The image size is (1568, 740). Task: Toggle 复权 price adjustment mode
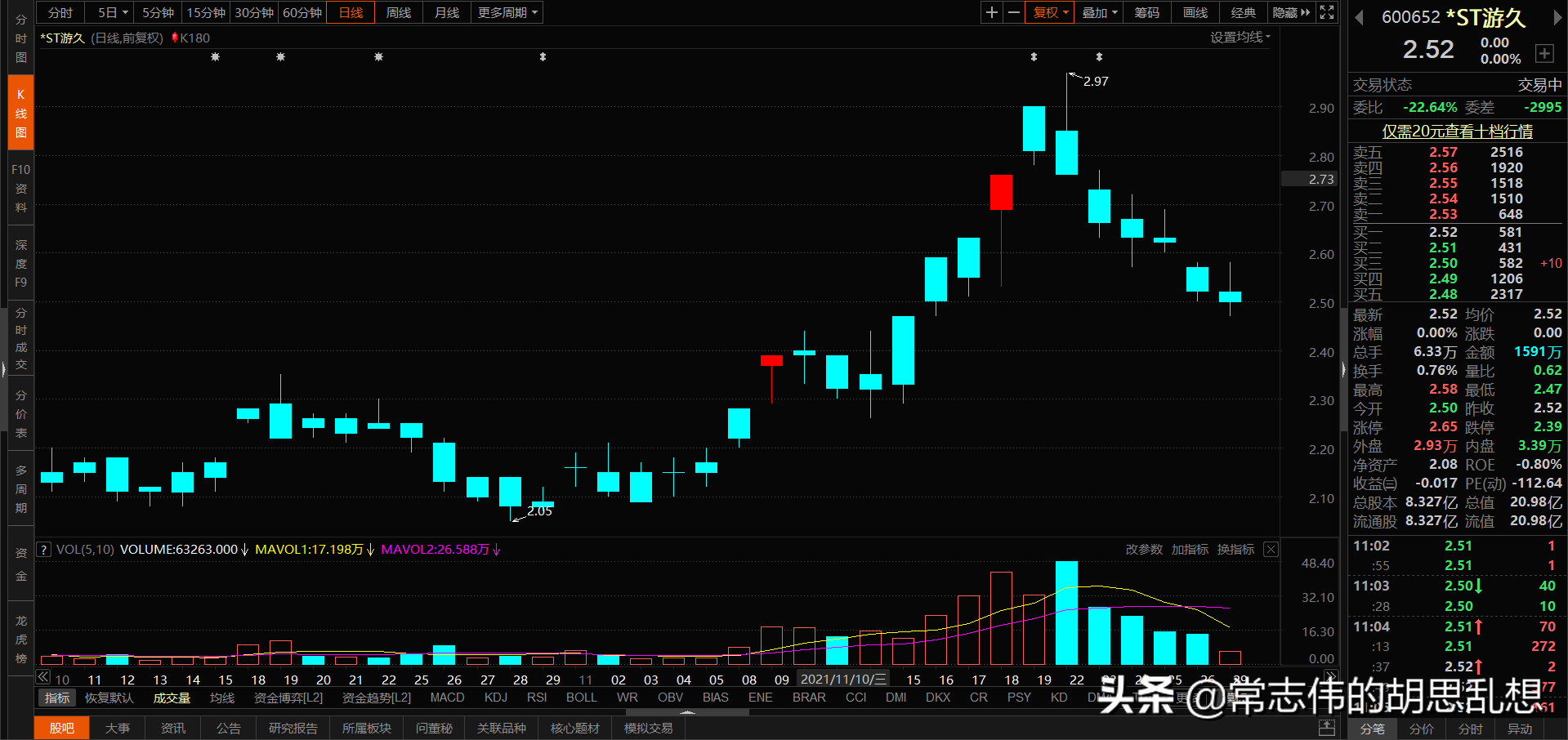[x=1049, y=12]
